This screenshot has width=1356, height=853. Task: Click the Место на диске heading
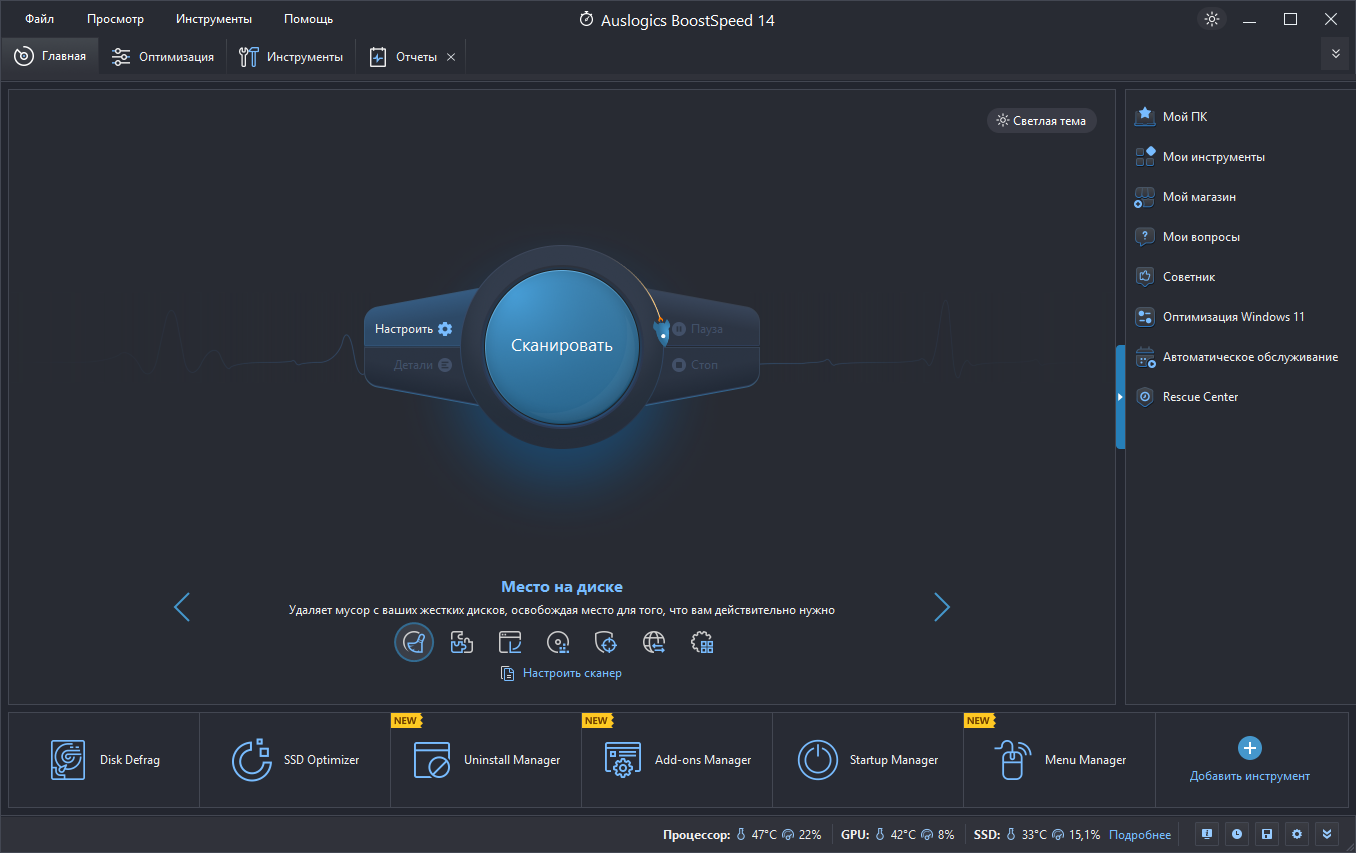(x=562, y=587)
